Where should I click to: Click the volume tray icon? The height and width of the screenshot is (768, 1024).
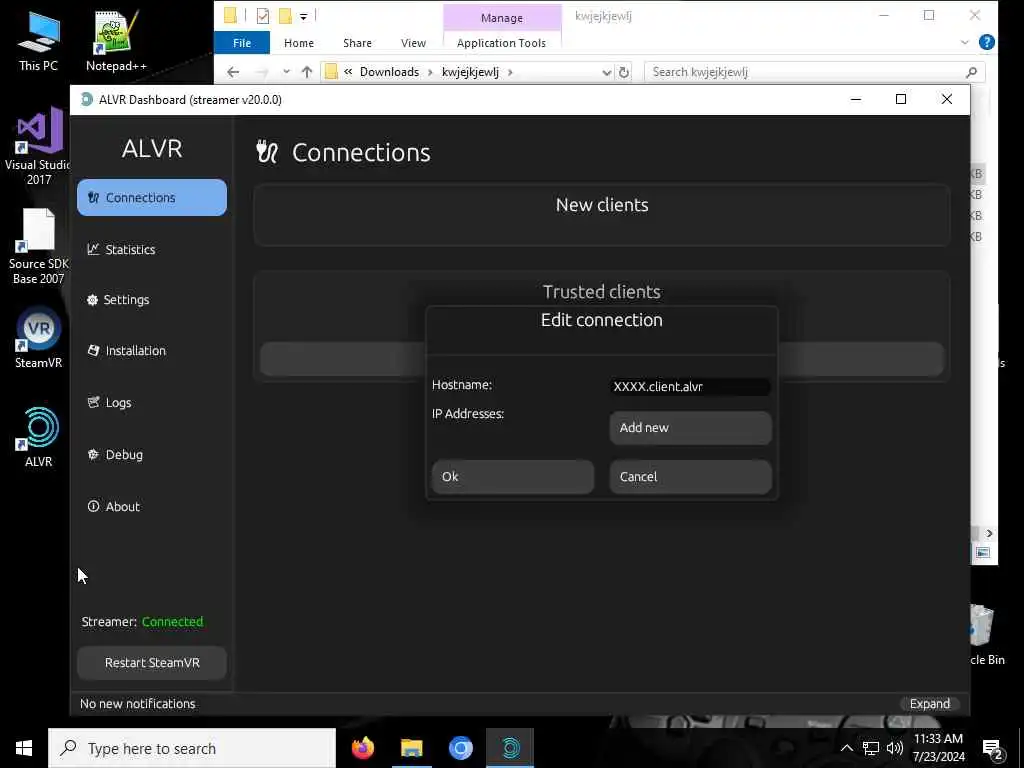tap(895, 748)
